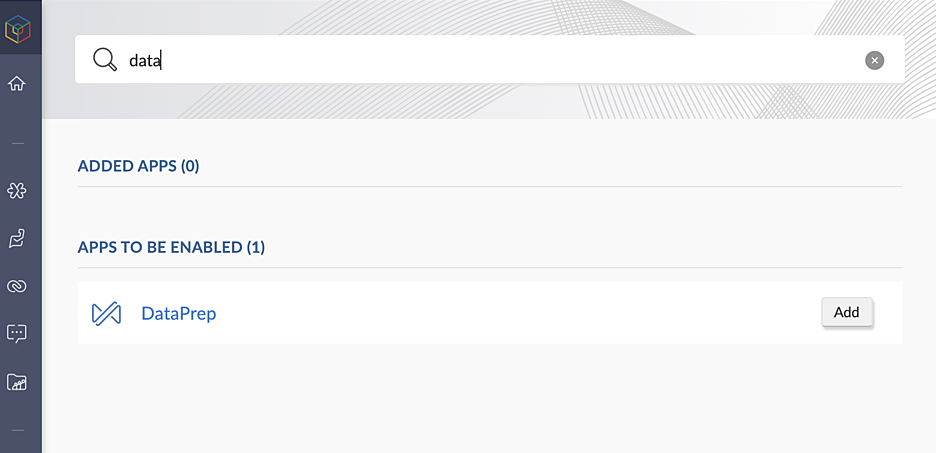Open the chain link icon in sidebar
Screen dimensions: 936x453
(17, 286)
